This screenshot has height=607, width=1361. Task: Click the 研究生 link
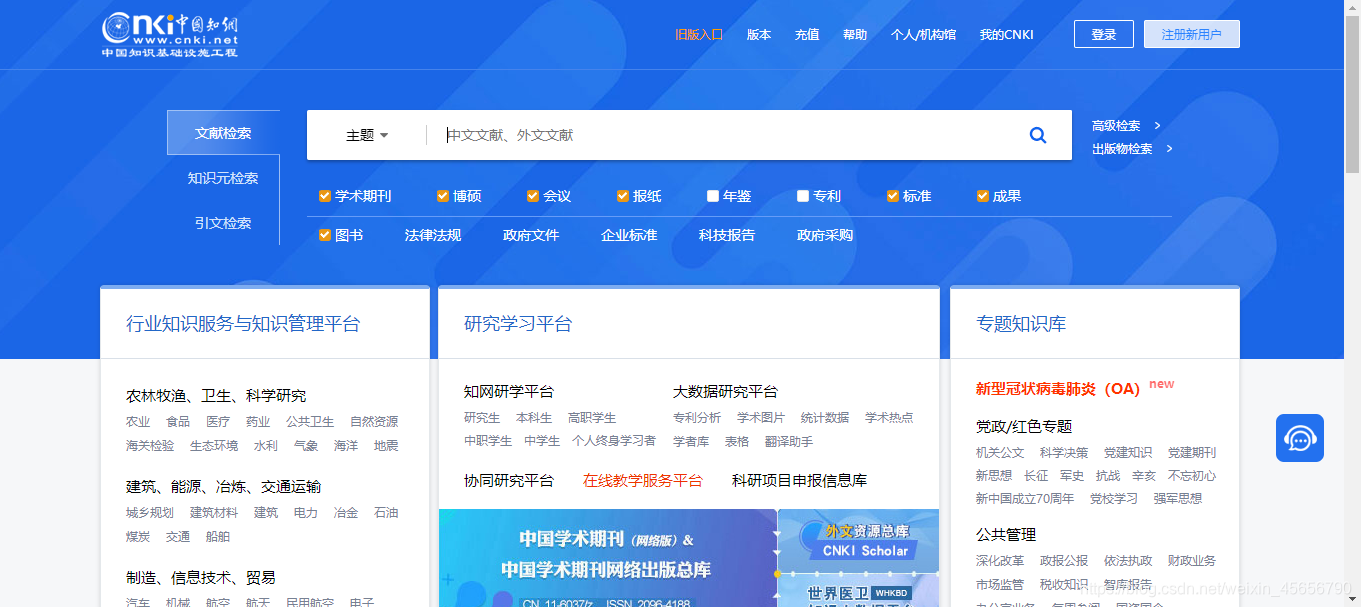[x=482, y=417]
